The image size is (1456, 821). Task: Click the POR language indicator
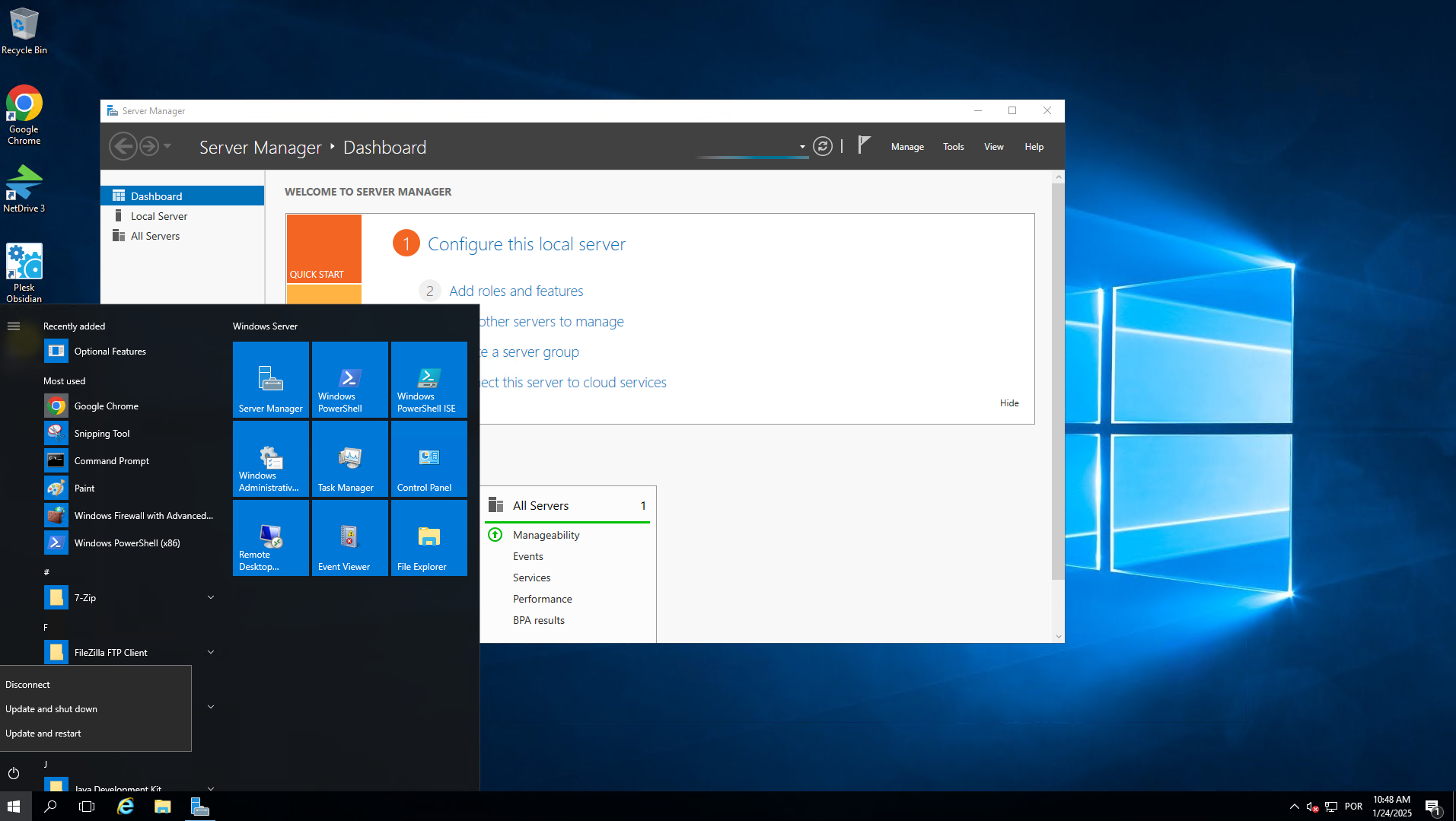tap(1353, 807)
